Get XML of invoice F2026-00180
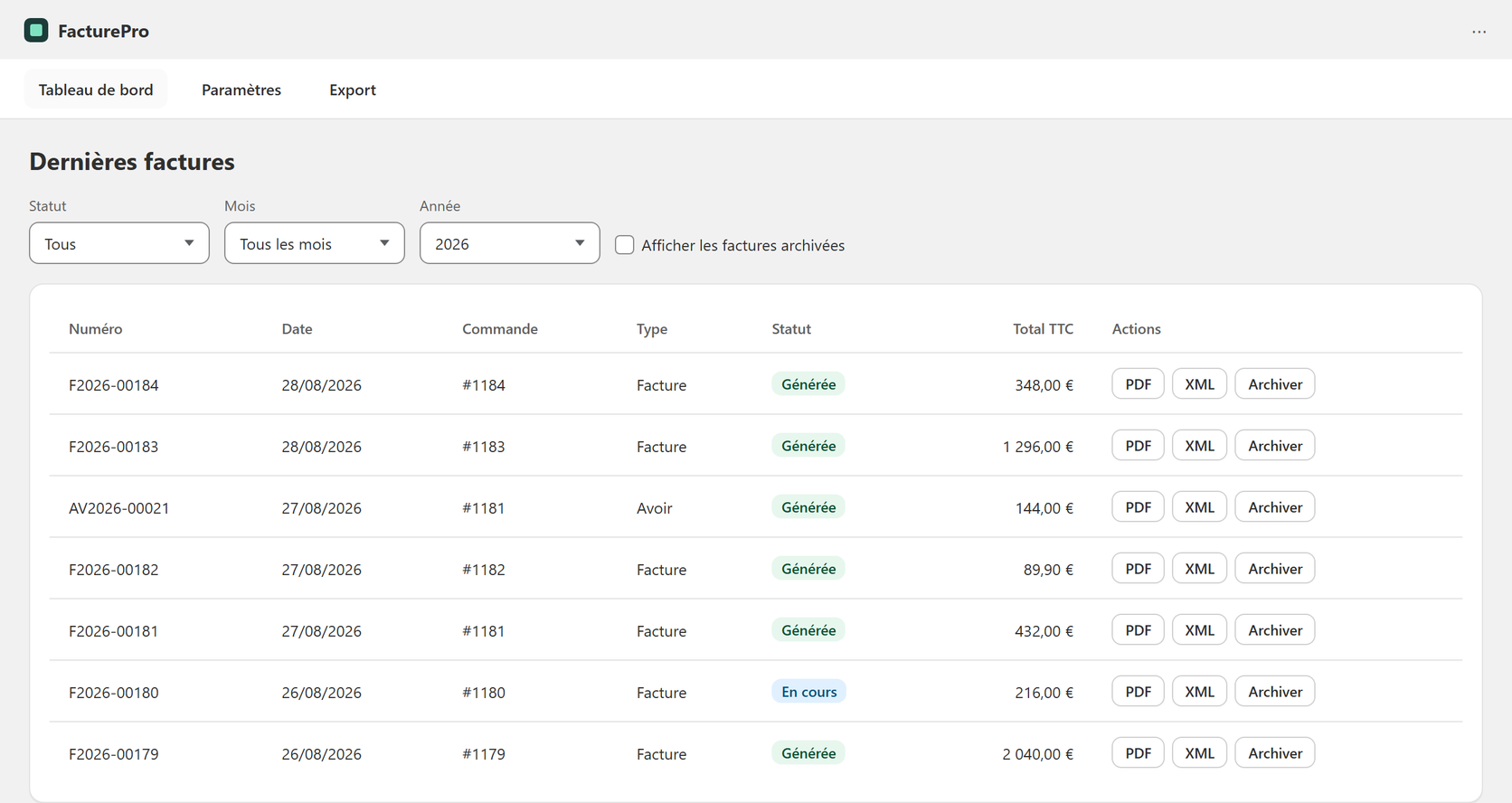 [1200, 692]
